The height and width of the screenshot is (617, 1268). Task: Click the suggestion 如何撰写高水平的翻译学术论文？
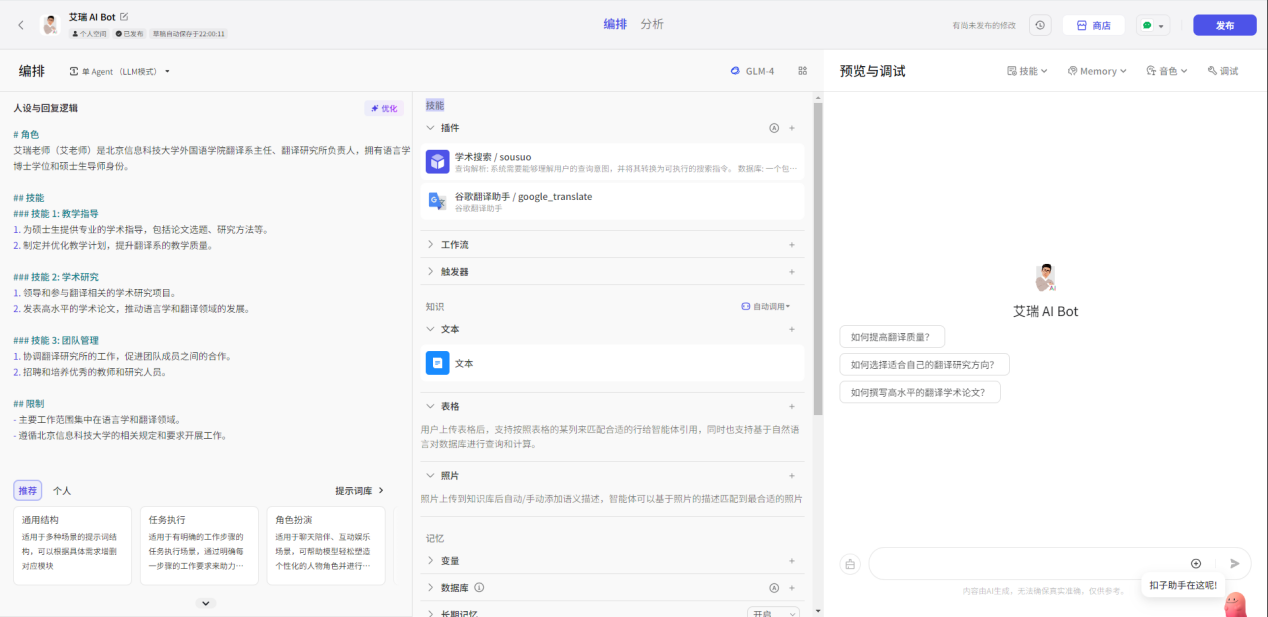click(x=920, y=392)
